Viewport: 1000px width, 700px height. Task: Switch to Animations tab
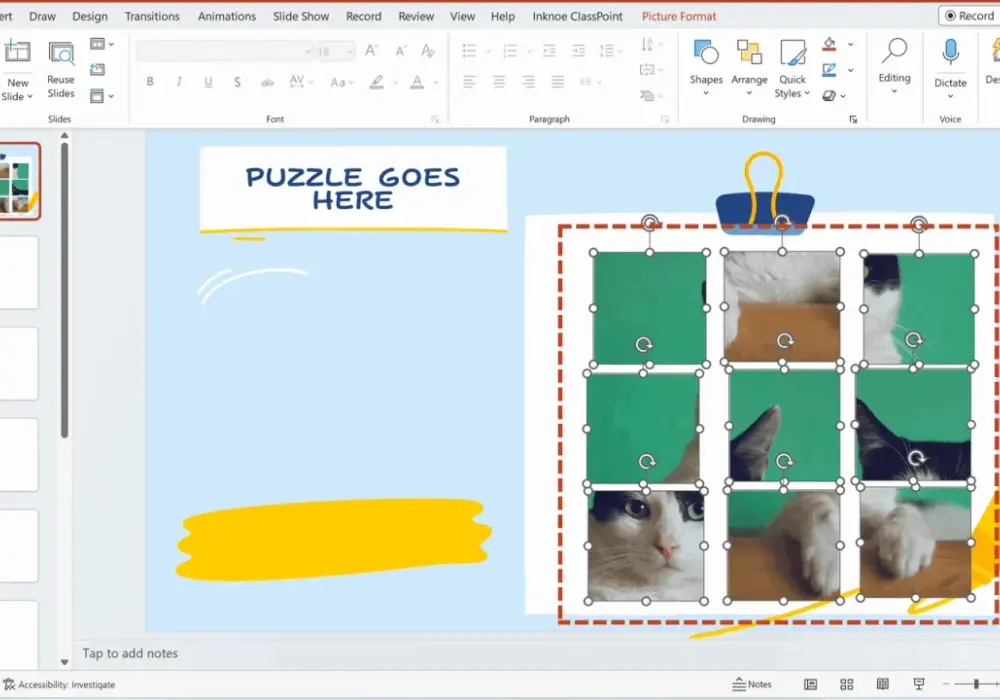[x=226, y=17]
